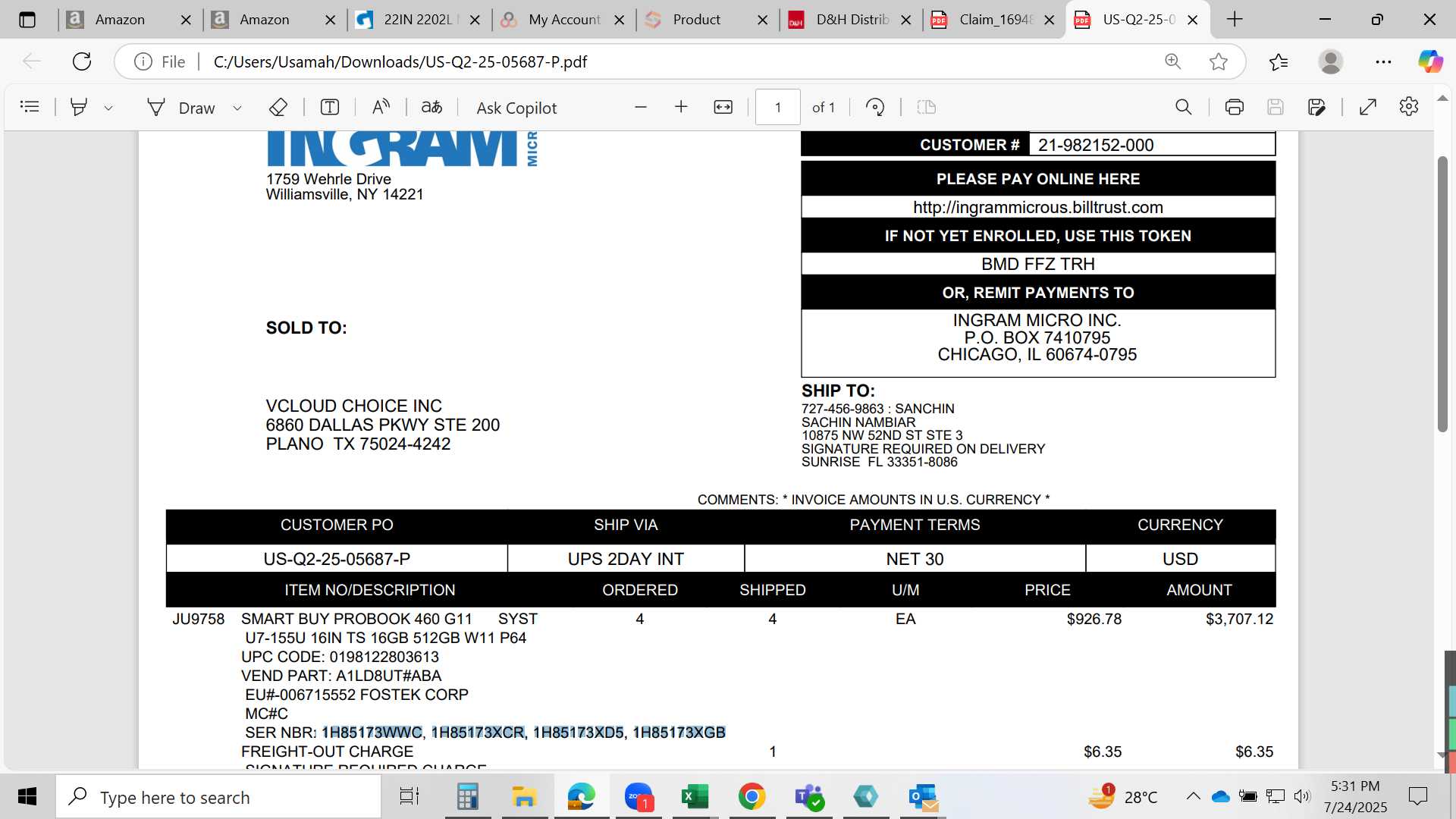Click the page number field
Screen dimensions: 1456x819
coord(778,107)
